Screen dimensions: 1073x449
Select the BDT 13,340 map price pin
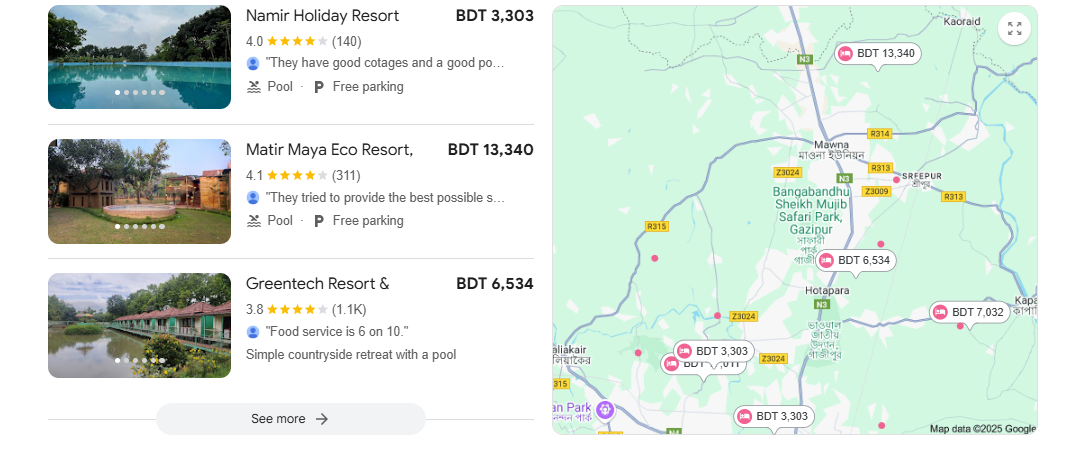pyautogui.click(x=878, y=53)
